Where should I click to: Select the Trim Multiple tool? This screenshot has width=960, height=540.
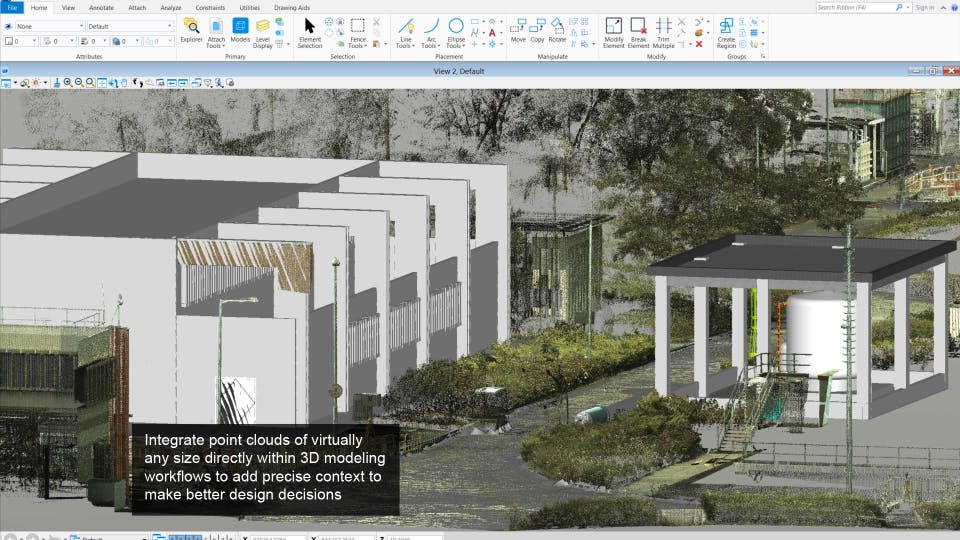tap(663, 33)
